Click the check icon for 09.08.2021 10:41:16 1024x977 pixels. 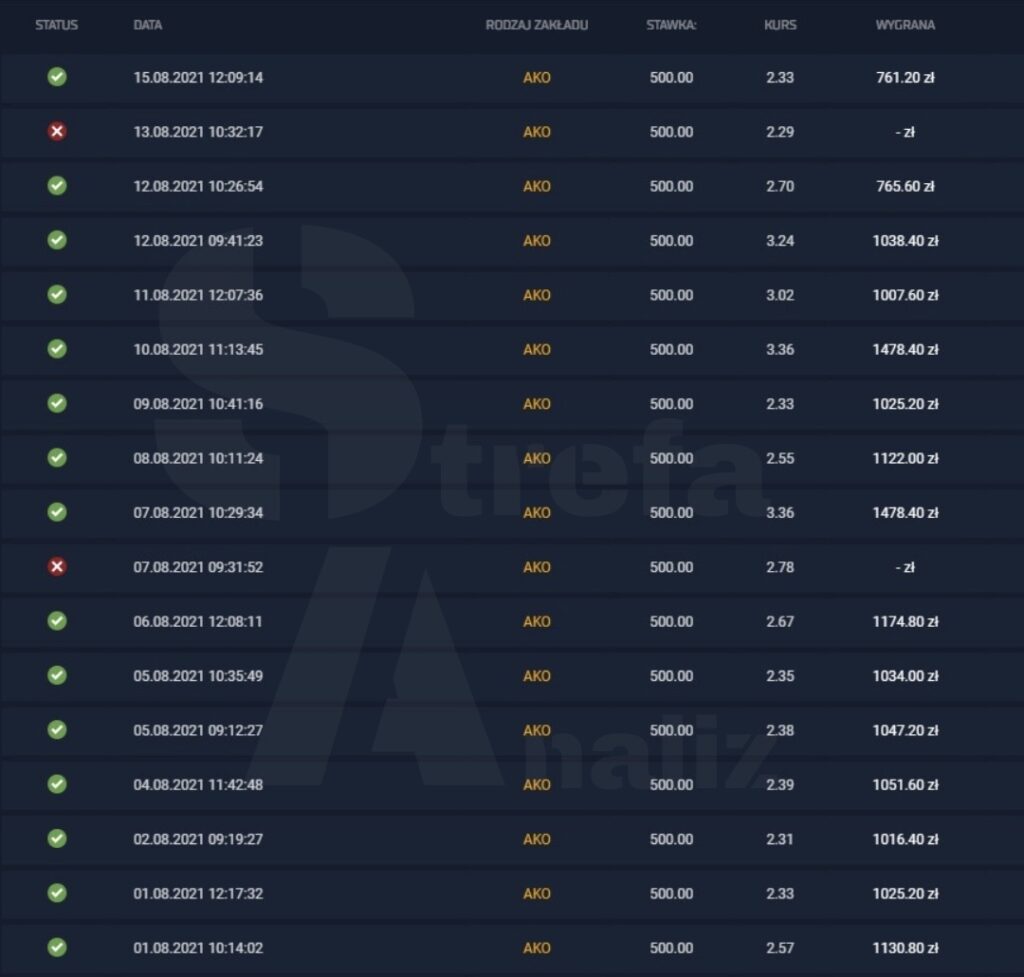coord(57,404)
